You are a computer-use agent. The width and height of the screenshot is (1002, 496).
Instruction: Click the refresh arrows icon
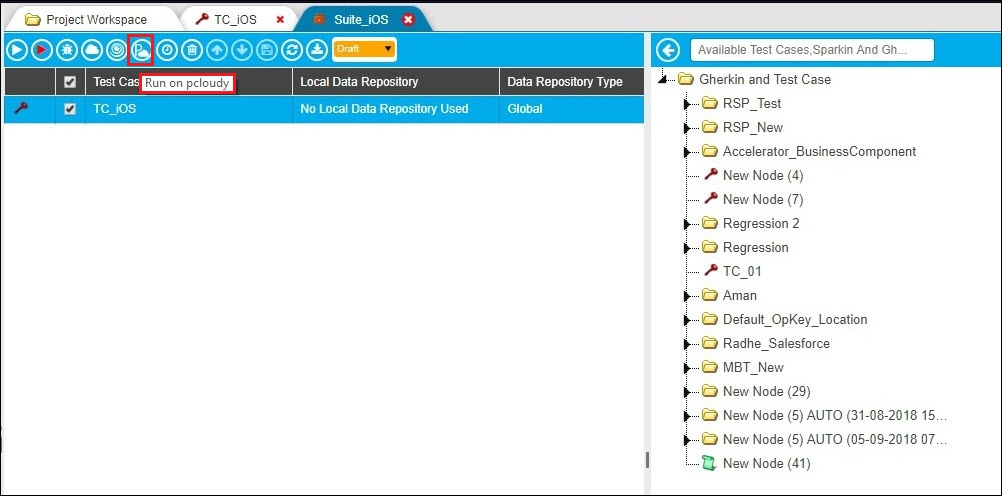click(x=291, y=50)
